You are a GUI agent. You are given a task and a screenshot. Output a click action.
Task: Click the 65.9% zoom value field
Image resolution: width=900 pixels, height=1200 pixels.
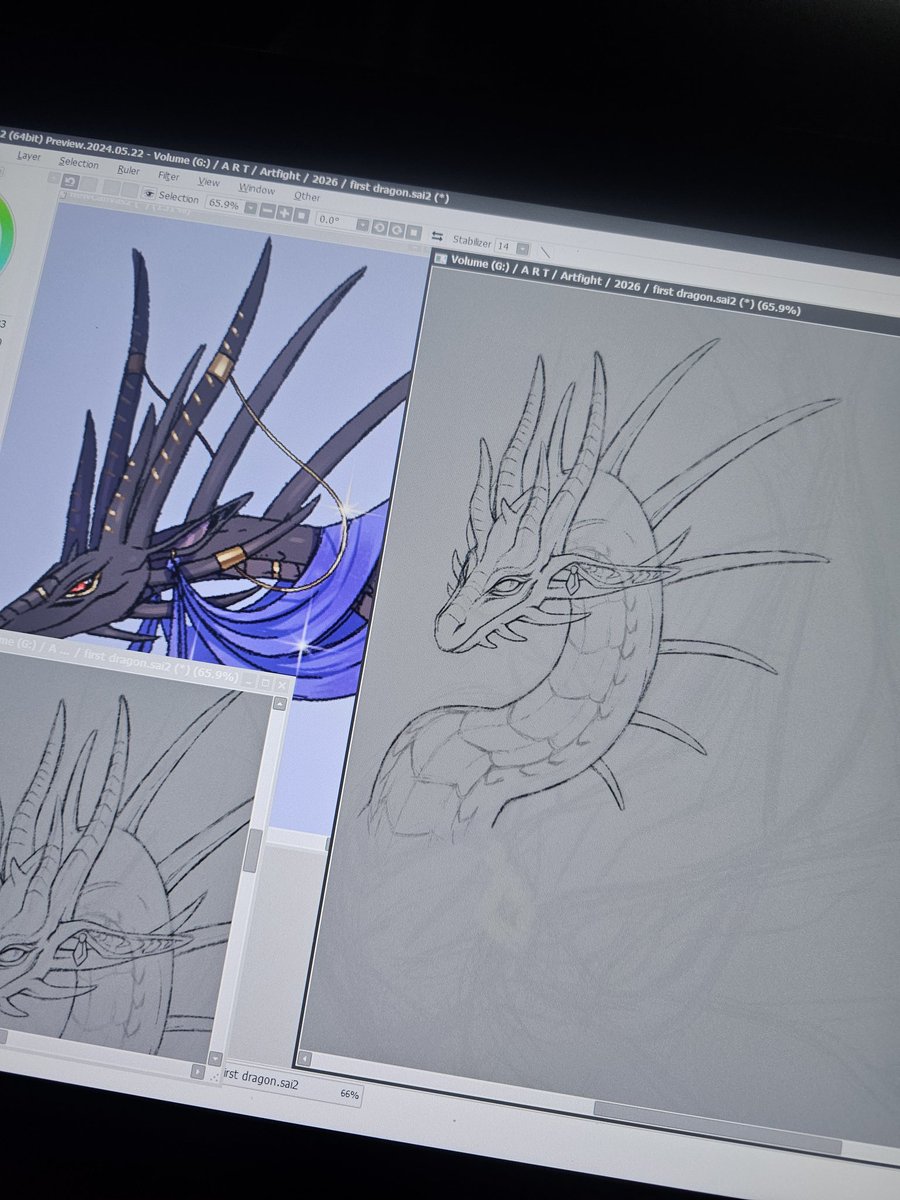pyautogui.click(x=223, y=204)
